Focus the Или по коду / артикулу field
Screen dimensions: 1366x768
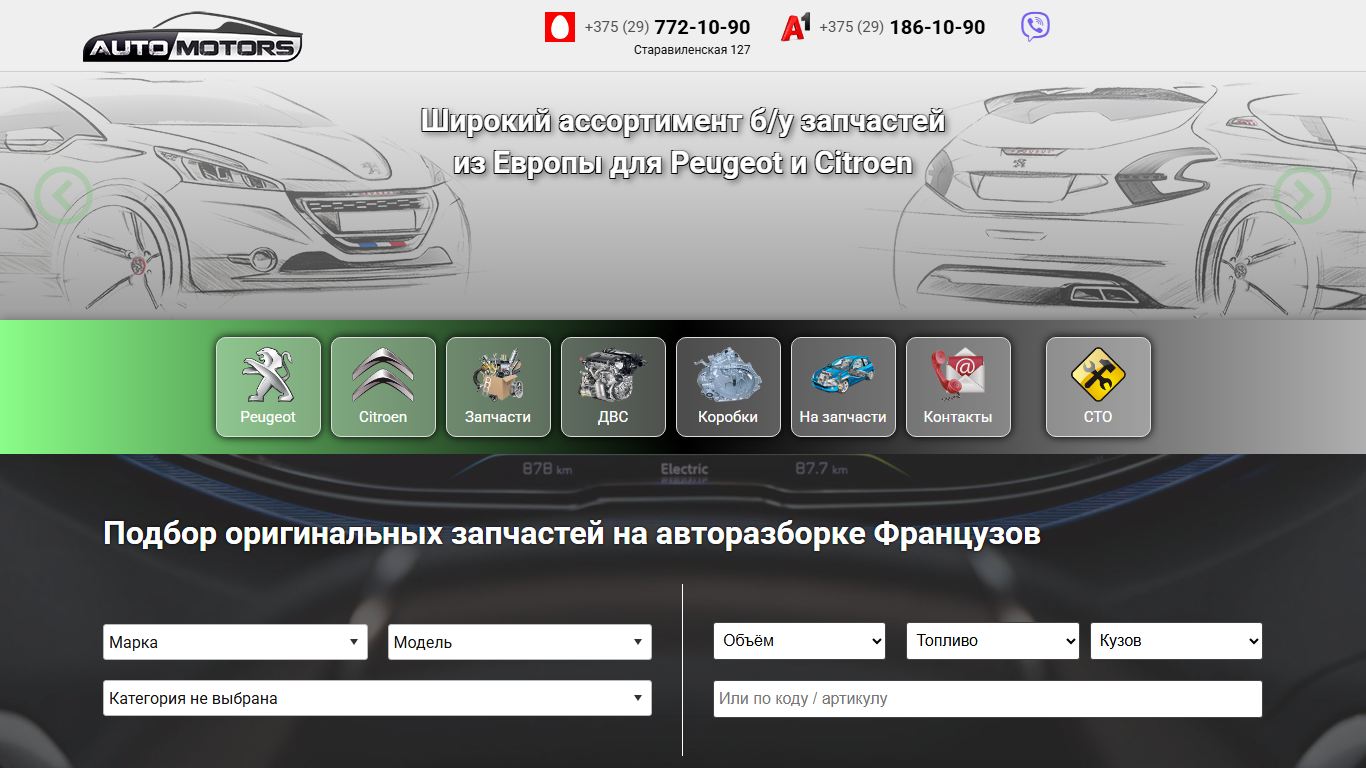point(988,699)
